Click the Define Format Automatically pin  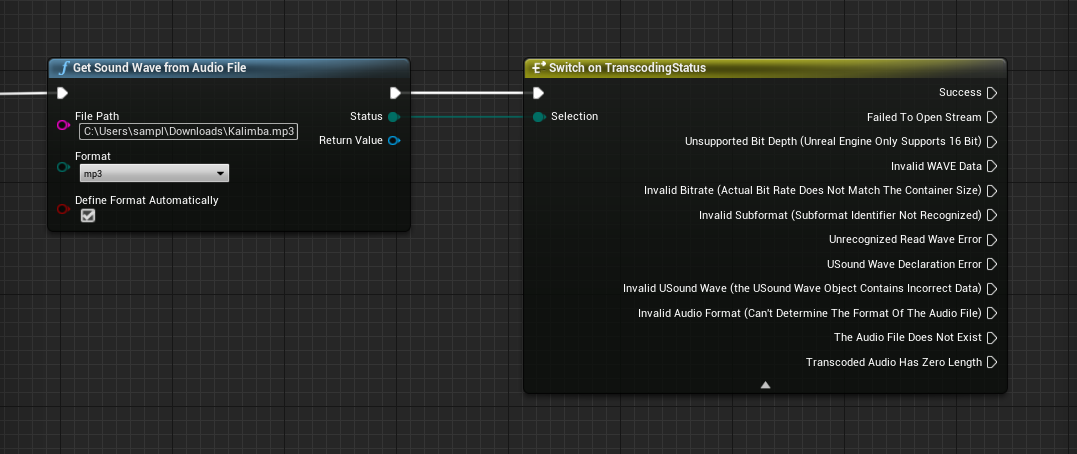click(x=63, y=209)
